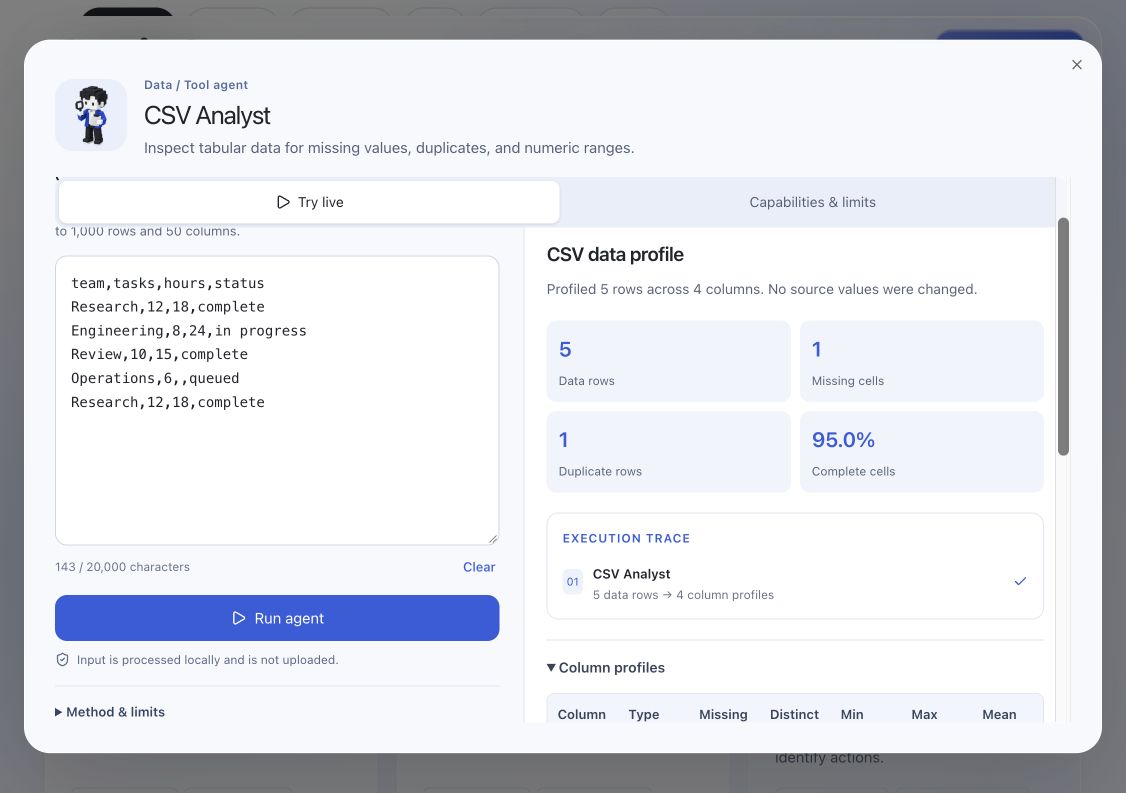Click the Type table header
The width and height of the screenshot is (1126, 793).
tap(643, 714)
